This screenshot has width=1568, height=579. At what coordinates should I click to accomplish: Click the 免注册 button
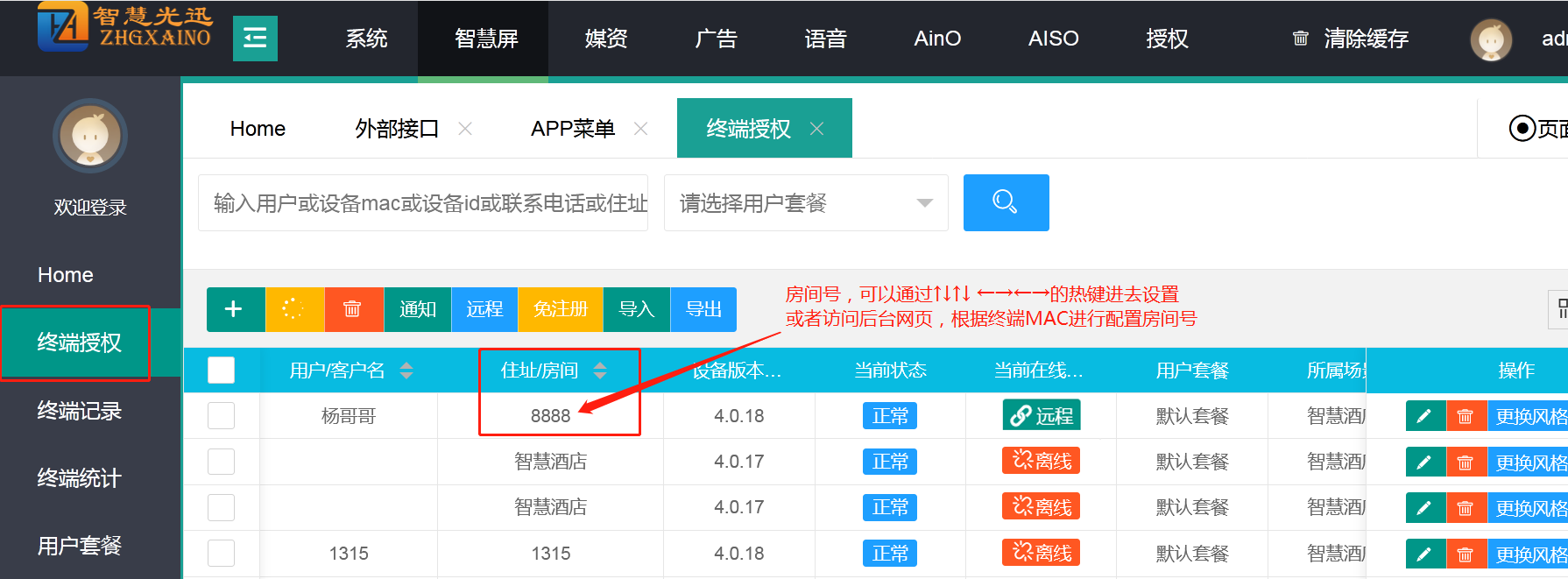tap(560, 309)
